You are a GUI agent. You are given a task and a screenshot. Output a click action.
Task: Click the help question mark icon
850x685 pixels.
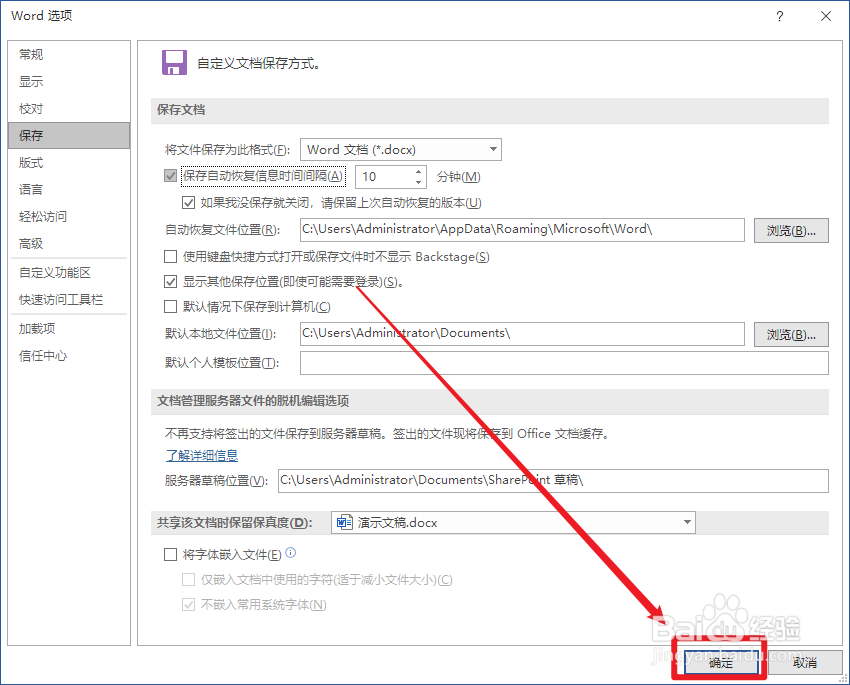click(780, 16)
